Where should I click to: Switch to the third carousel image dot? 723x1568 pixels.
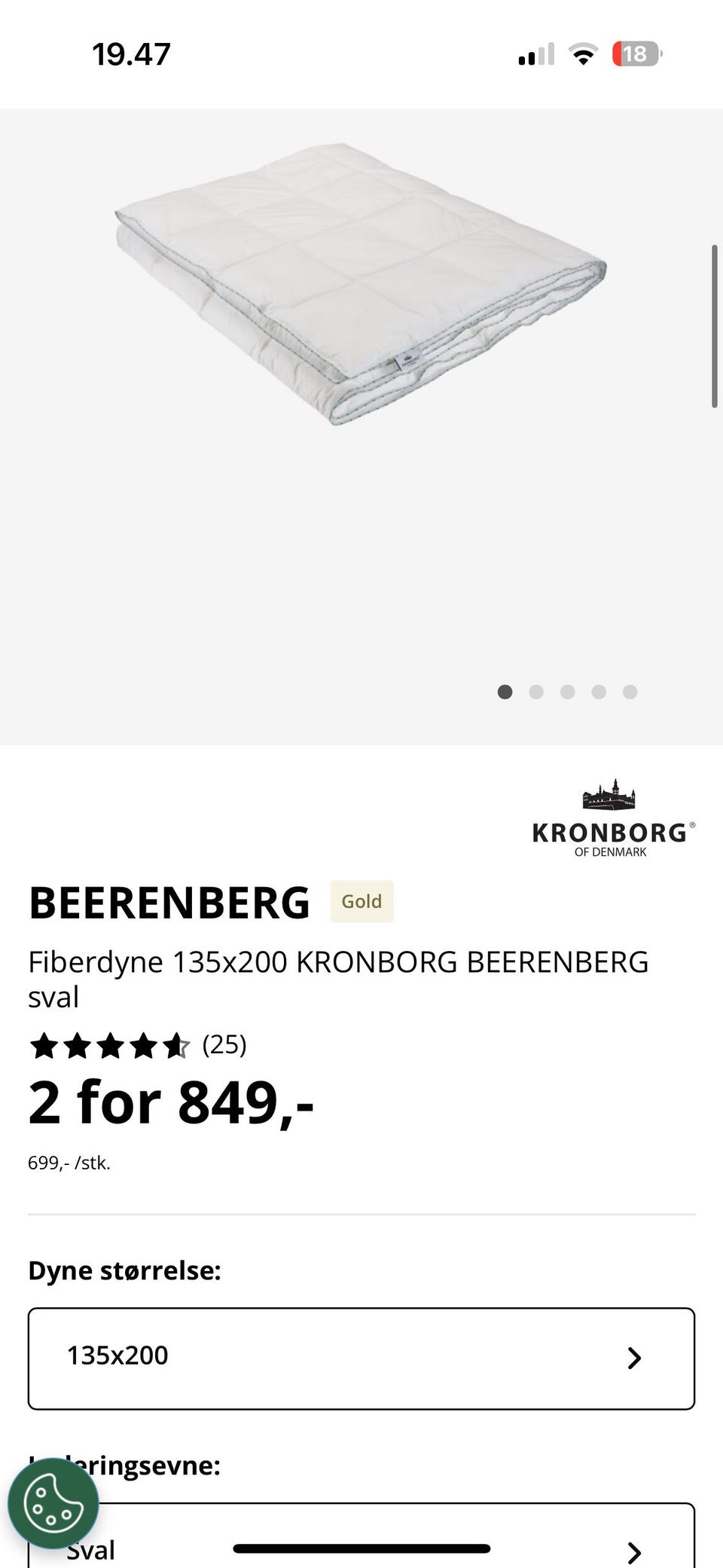568,692
